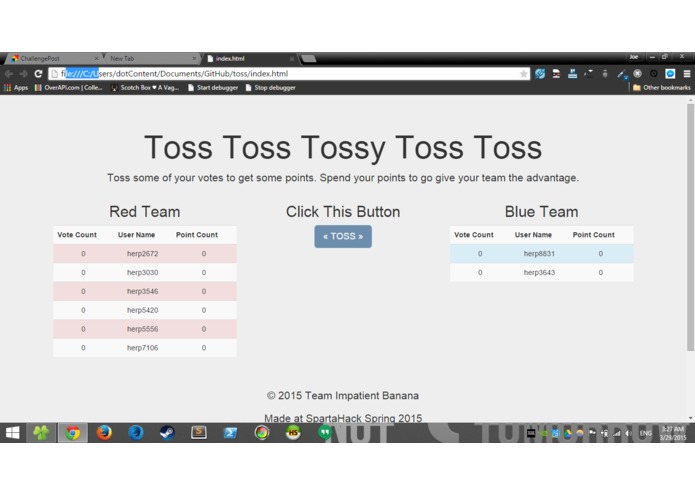This screenshot has height=494, width=695.
Task: Click the Joe profile button in title bar
Action: (634, 57)
